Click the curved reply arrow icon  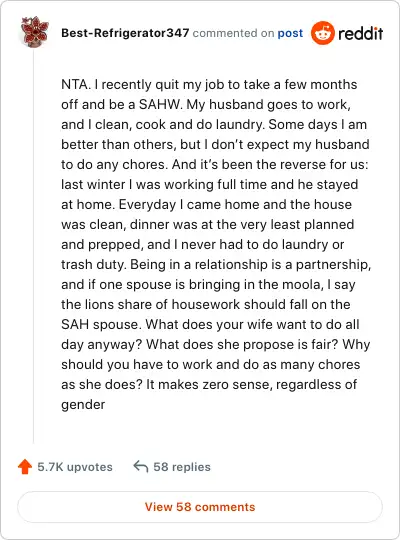pyautogui.click(x=141, y=466)
